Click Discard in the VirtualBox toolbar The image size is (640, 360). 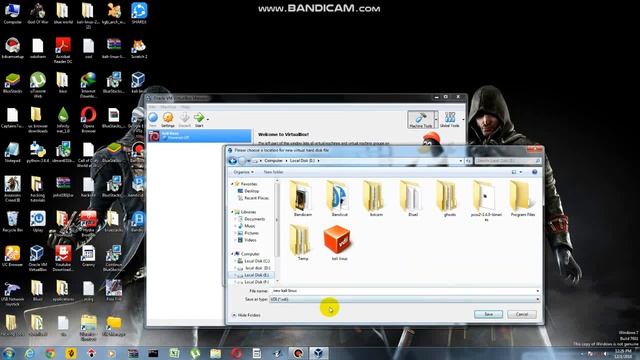[184, 120]
